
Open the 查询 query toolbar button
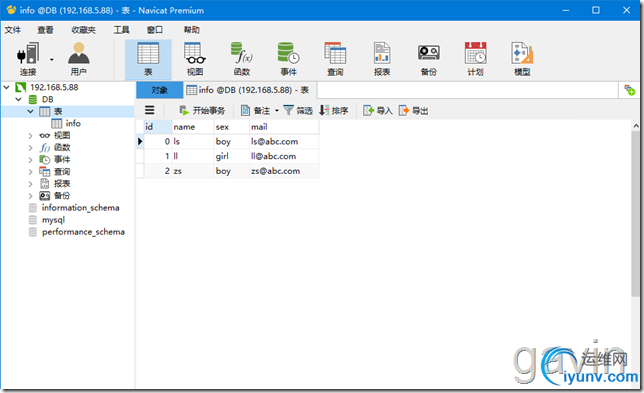pos(335,59)
